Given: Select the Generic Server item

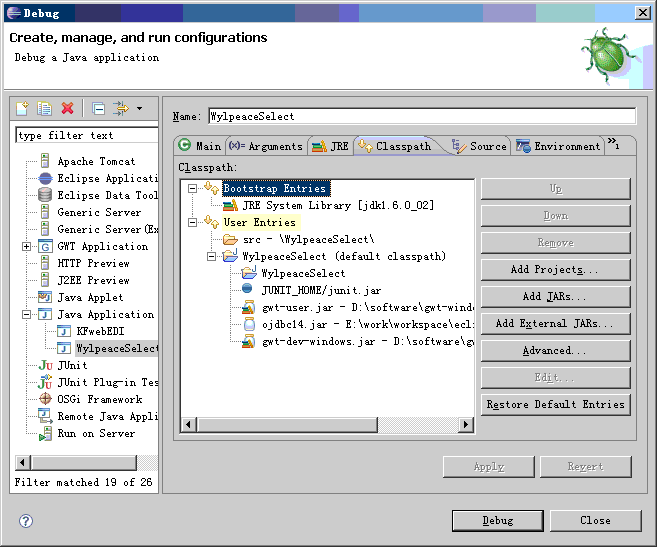Looking at the screenshot, I should pos(99,212).
